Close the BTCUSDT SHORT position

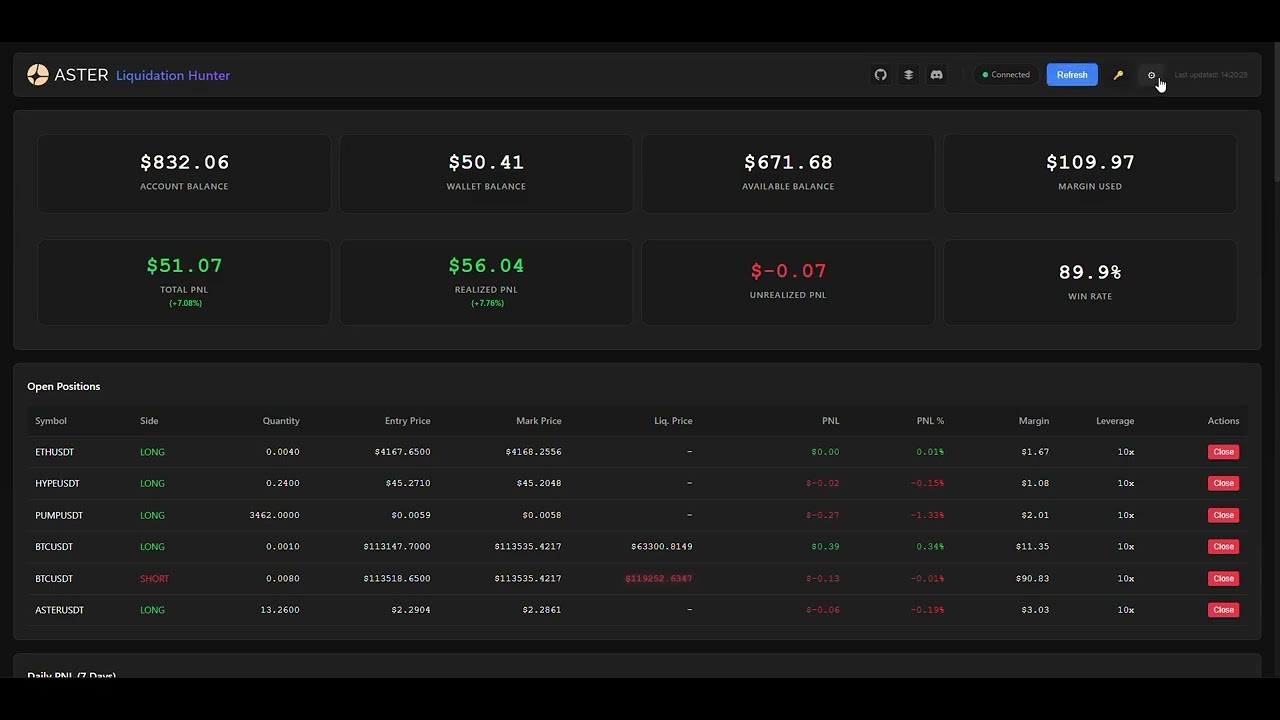(x=1223, y=578)
